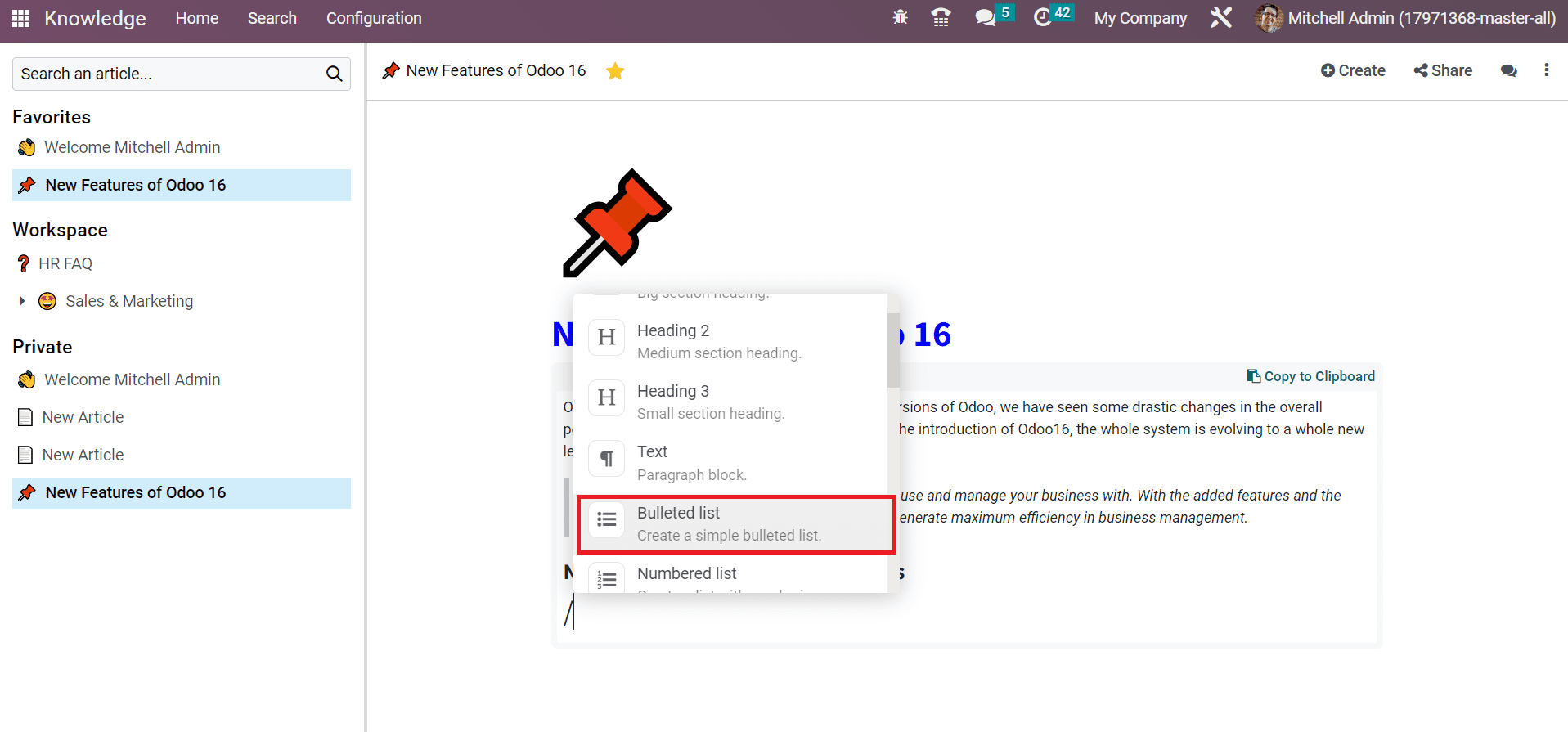The height and width of the screenshot is (732, 1568).
Task: Click the Copy to Clipboard button
Action: coord(1310,376)
